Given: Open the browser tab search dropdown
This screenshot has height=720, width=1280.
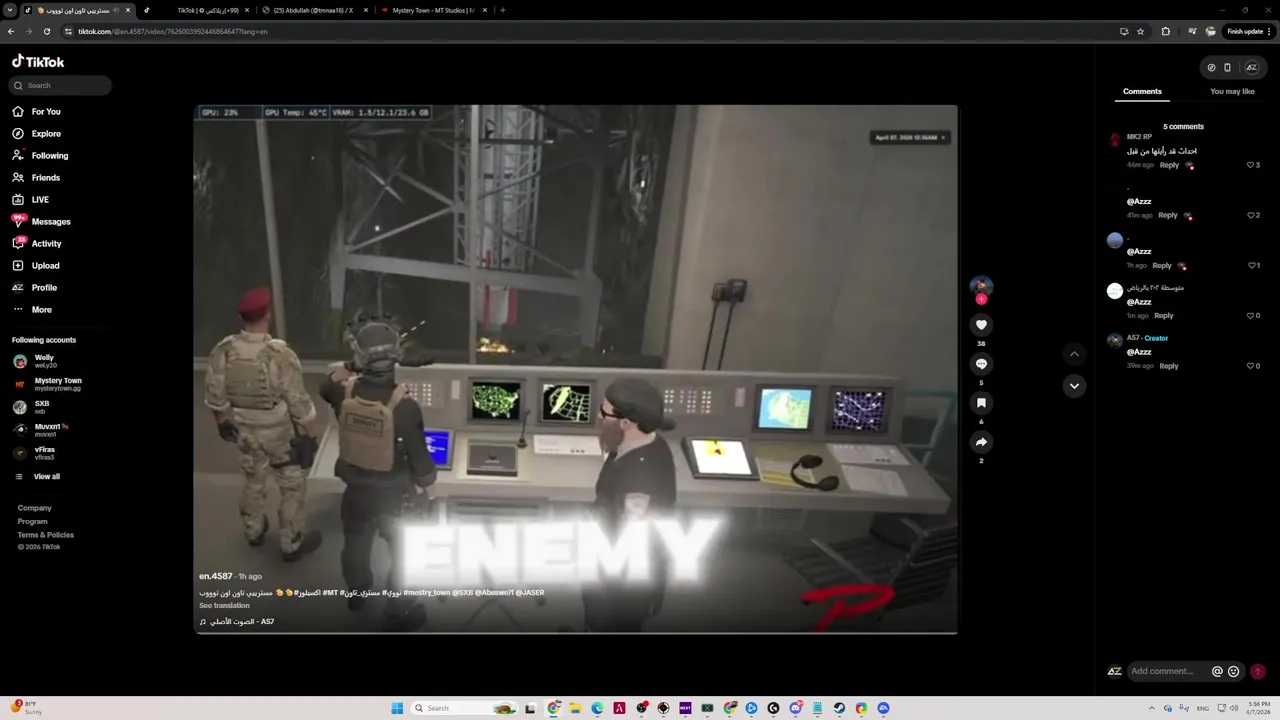Looking at the screenshot, I should pyautogui.click(x=9, y=10).
